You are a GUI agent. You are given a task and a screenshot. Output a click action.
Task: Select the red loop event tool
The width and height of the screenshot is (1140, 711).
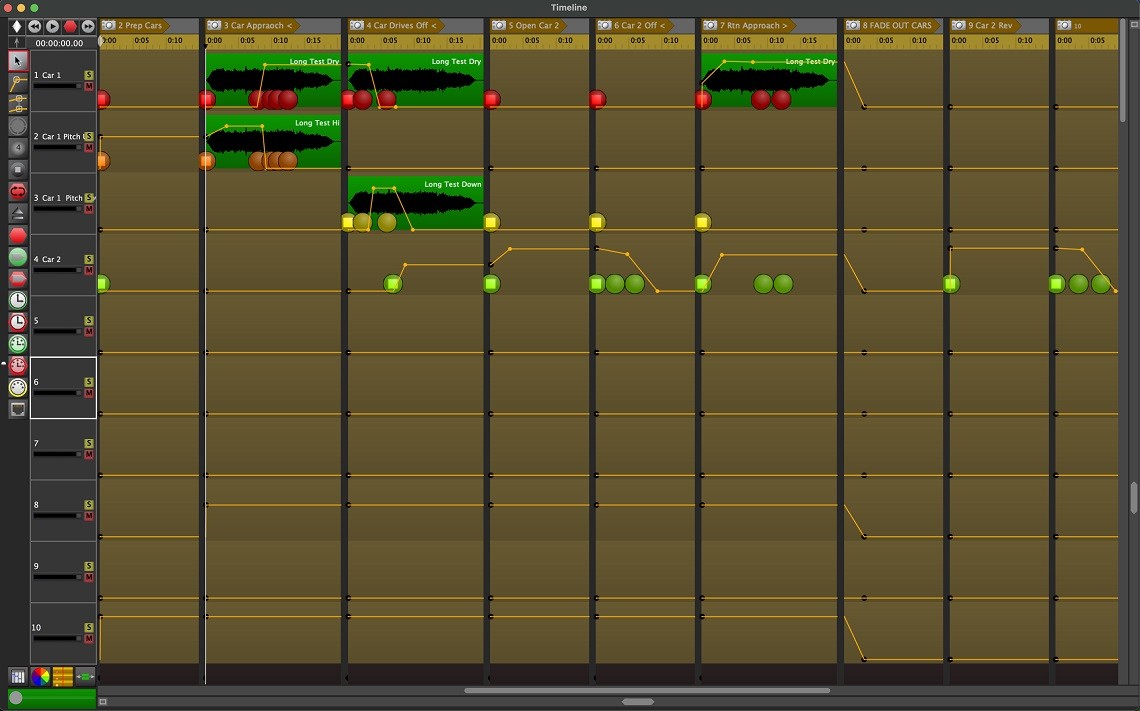[x=17, y=191]
